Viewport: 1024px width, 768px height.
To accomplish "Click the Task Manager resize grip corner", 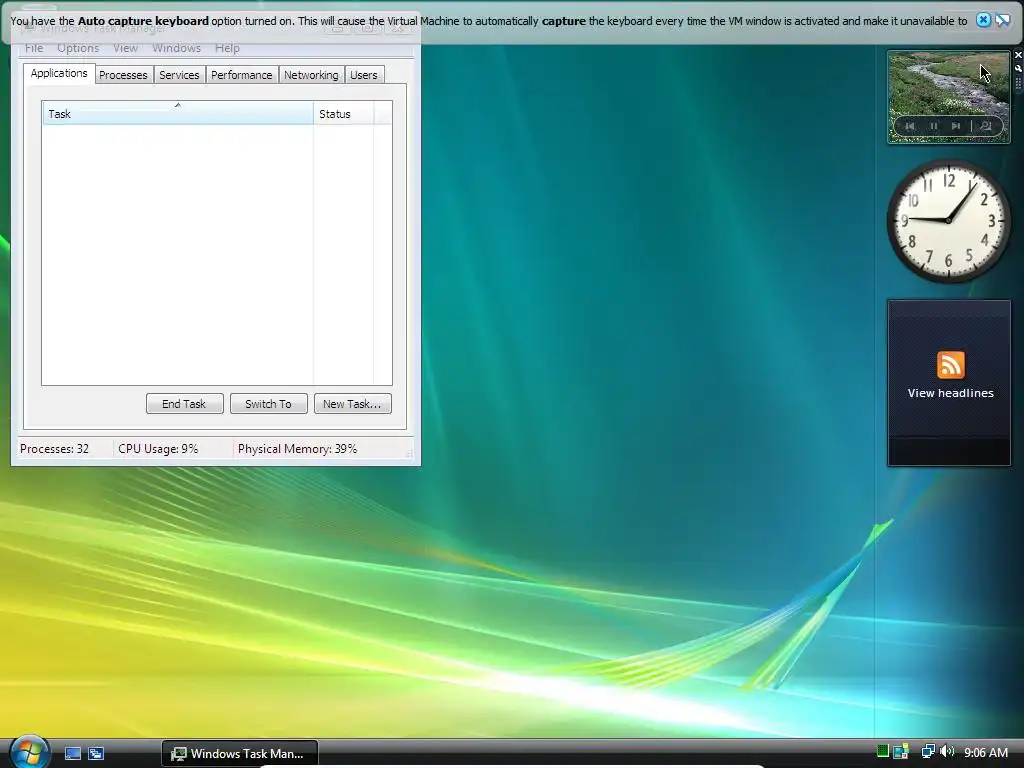I will (409, 453).
